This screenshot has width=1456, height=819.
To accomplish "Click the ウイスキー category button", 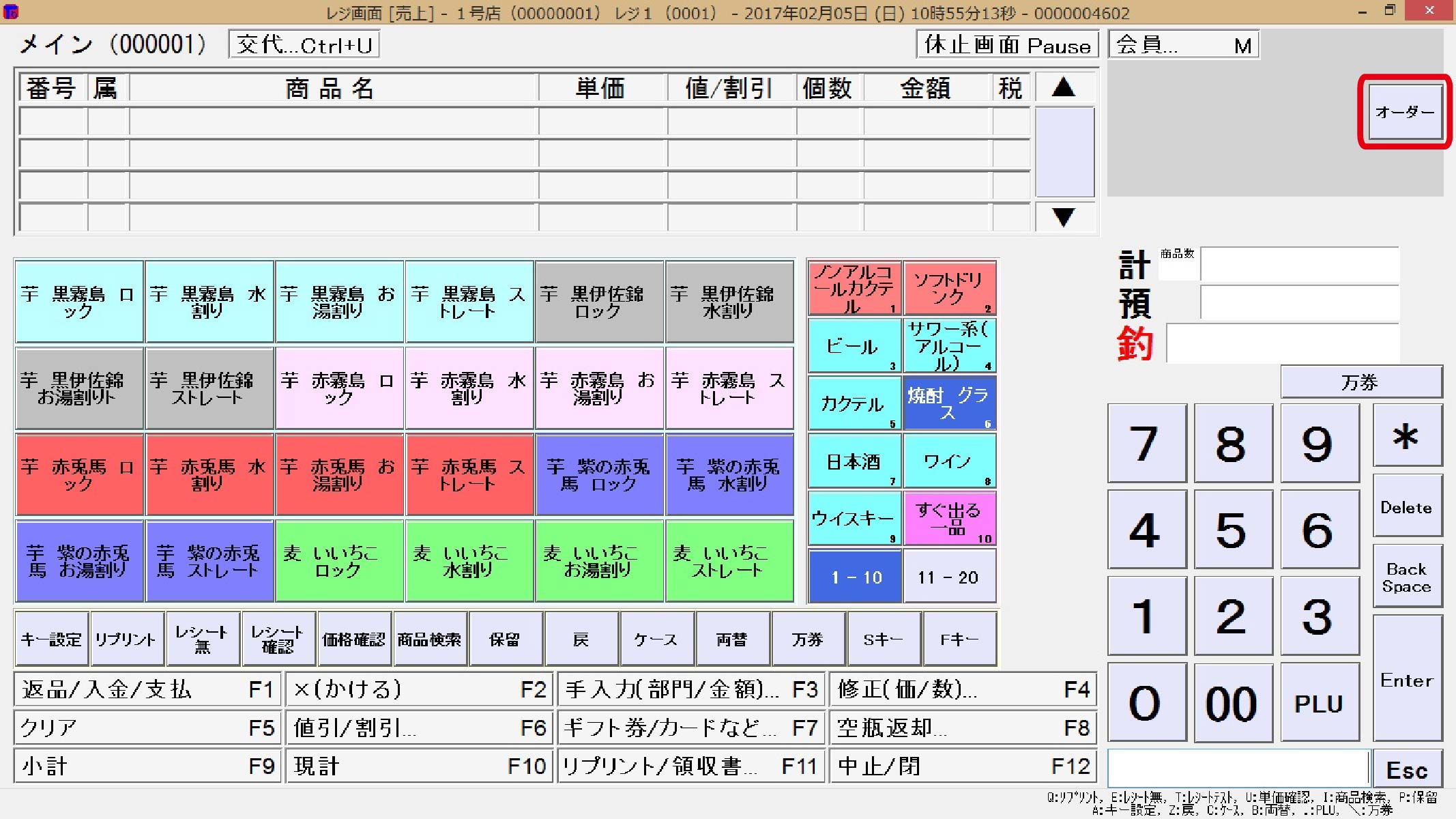I will (852, 519).
